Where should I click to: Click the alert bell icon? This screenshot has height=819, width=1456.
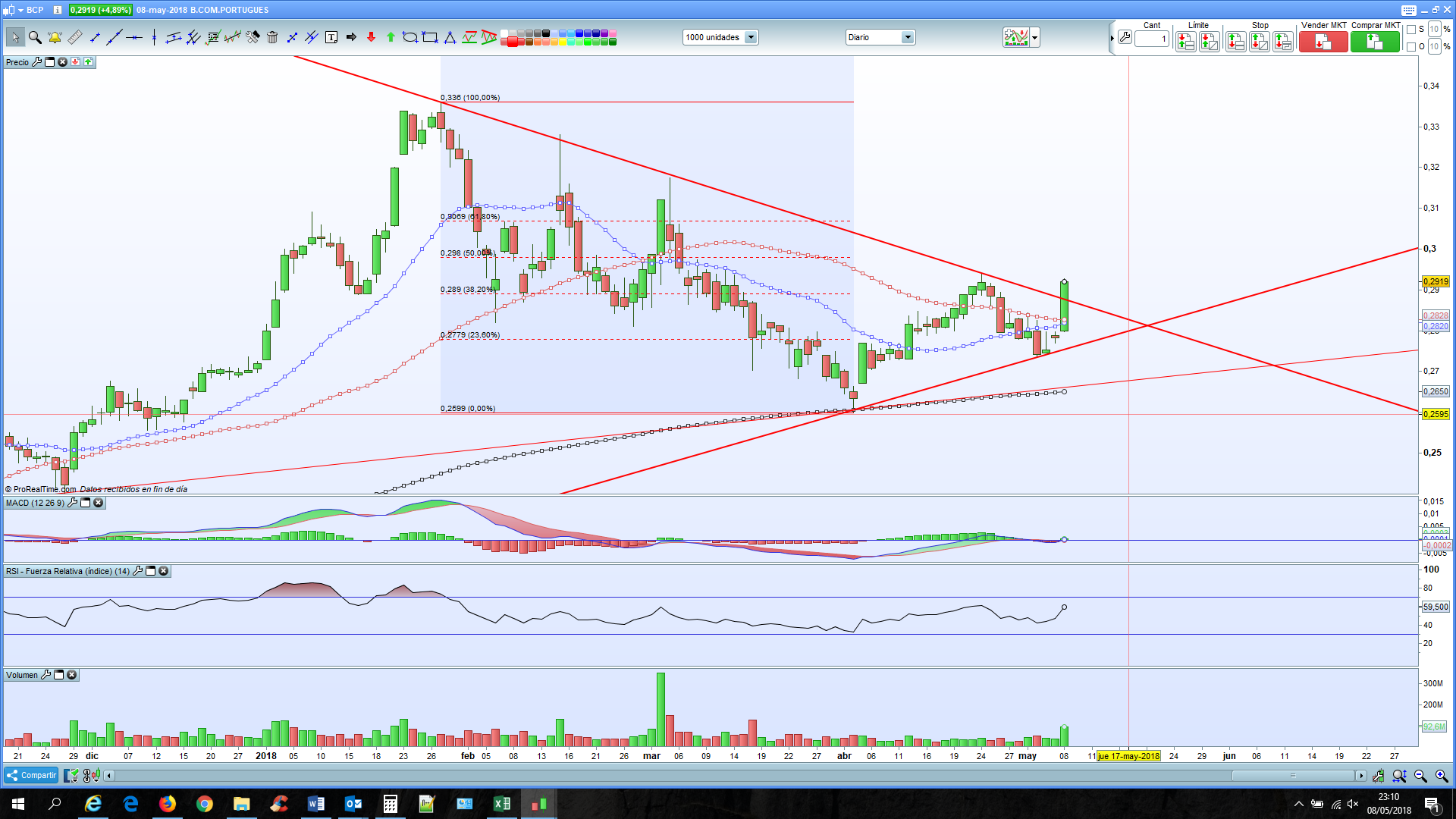click(55, 37)
